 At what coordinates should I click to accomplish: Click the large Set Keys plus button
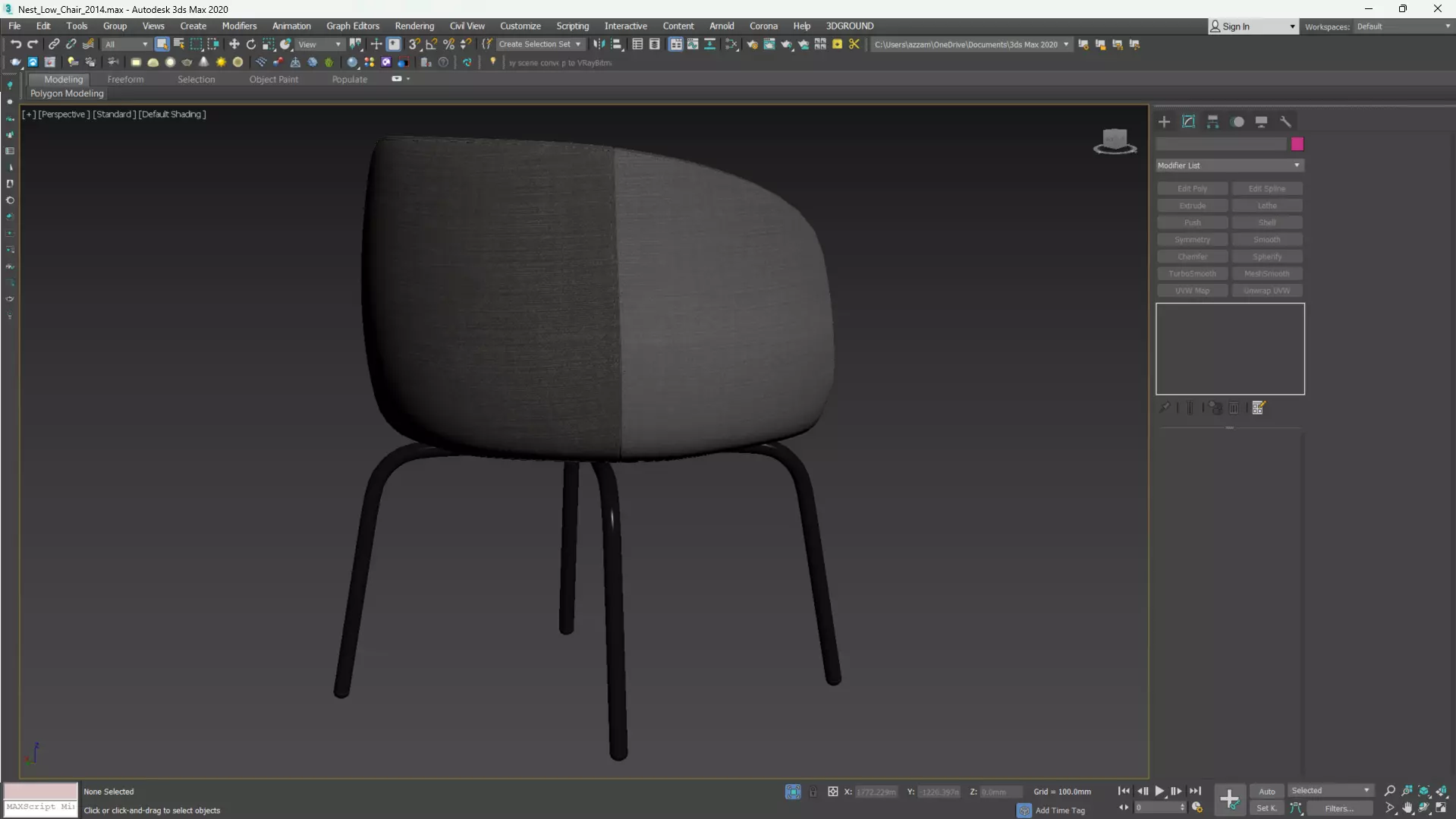click(x=1229, y=799)
